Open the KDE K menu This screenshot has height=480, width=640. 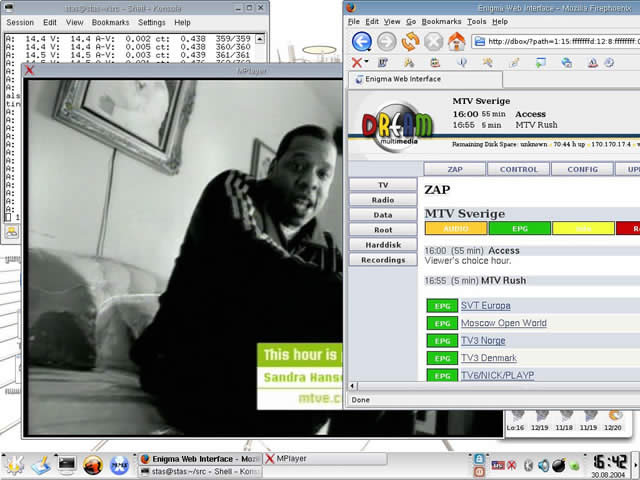tap(14, 465)
